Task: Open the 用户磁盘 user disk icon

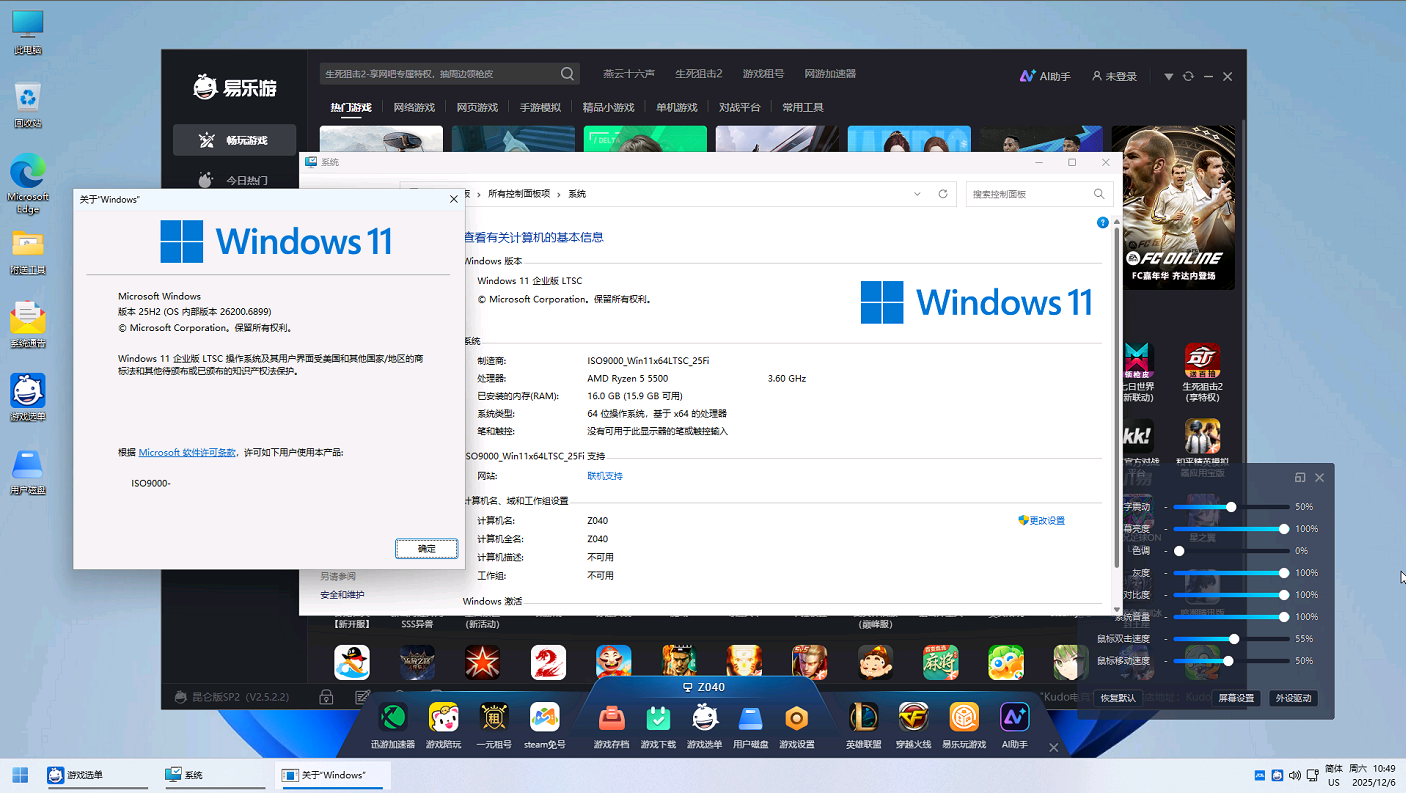Action: [x=751, y=718]
